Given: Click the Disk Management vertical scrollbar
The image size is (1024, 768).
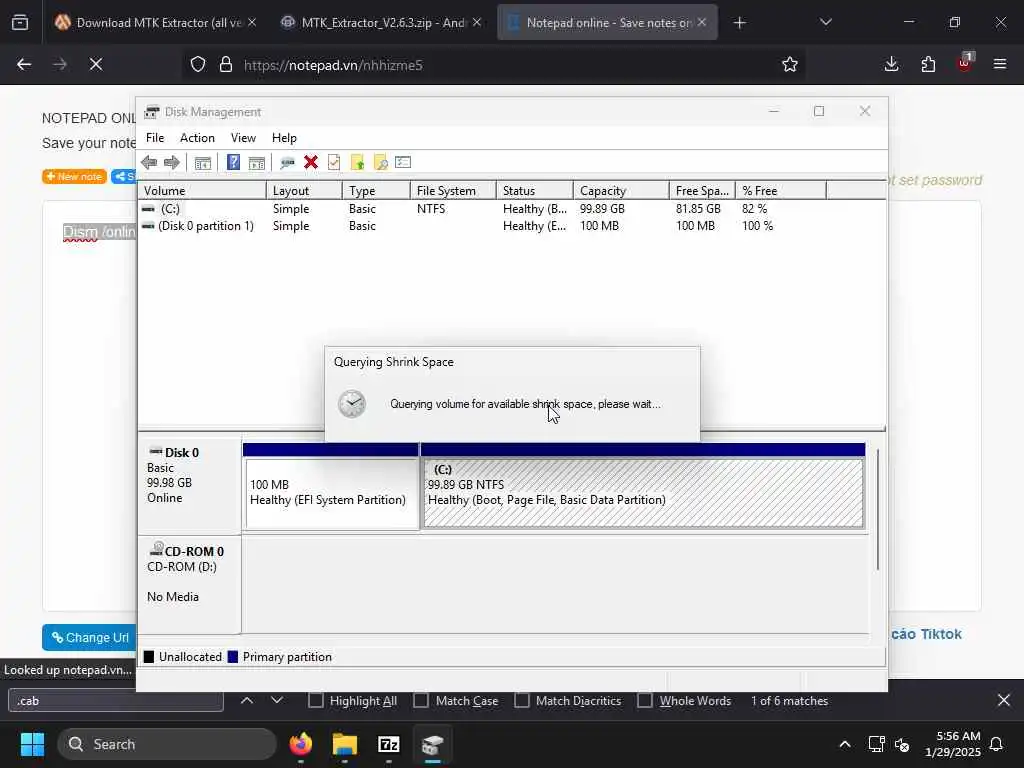Looking at the screenshot, I should click(x=878, y=509).
